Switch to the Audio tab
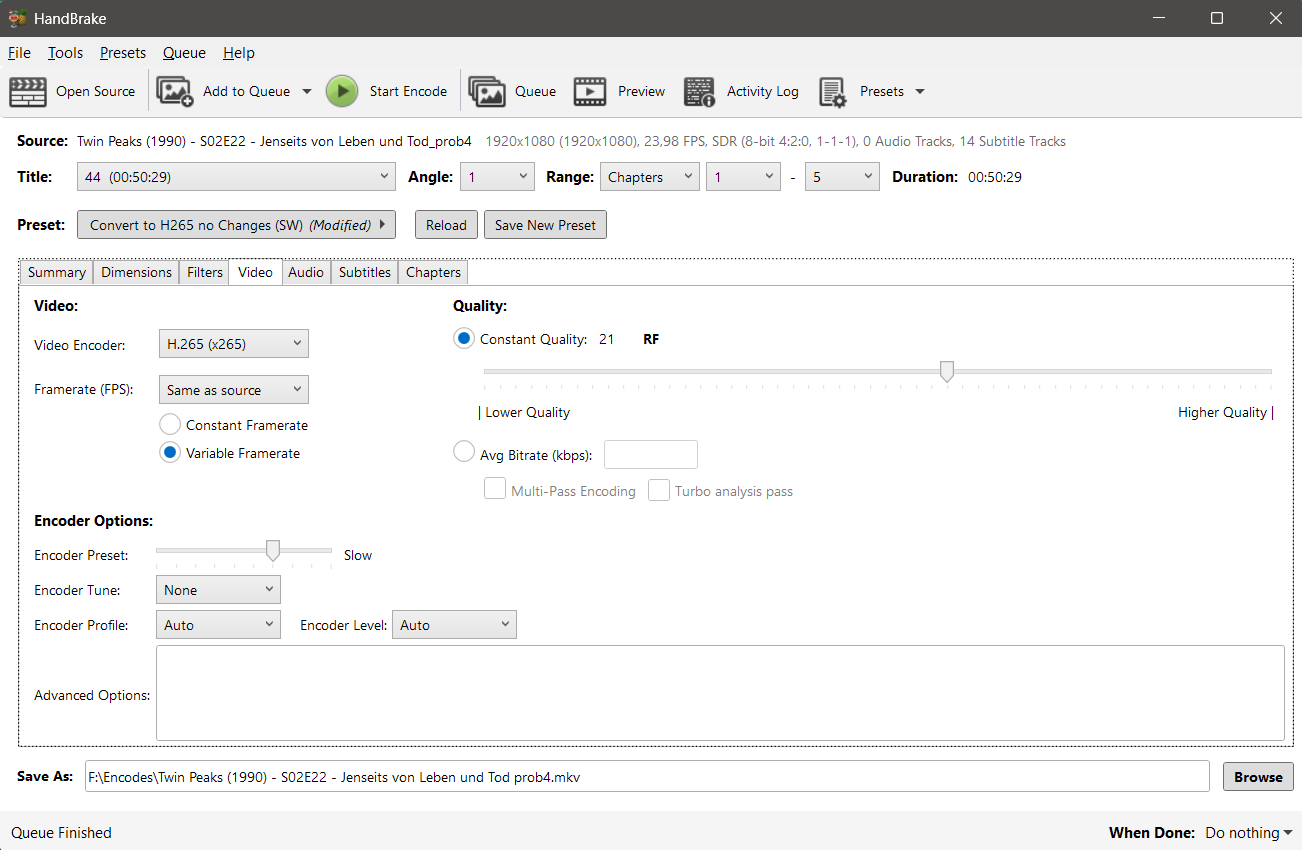Screen dimensions: 1302x850 (x=306, y=272)
